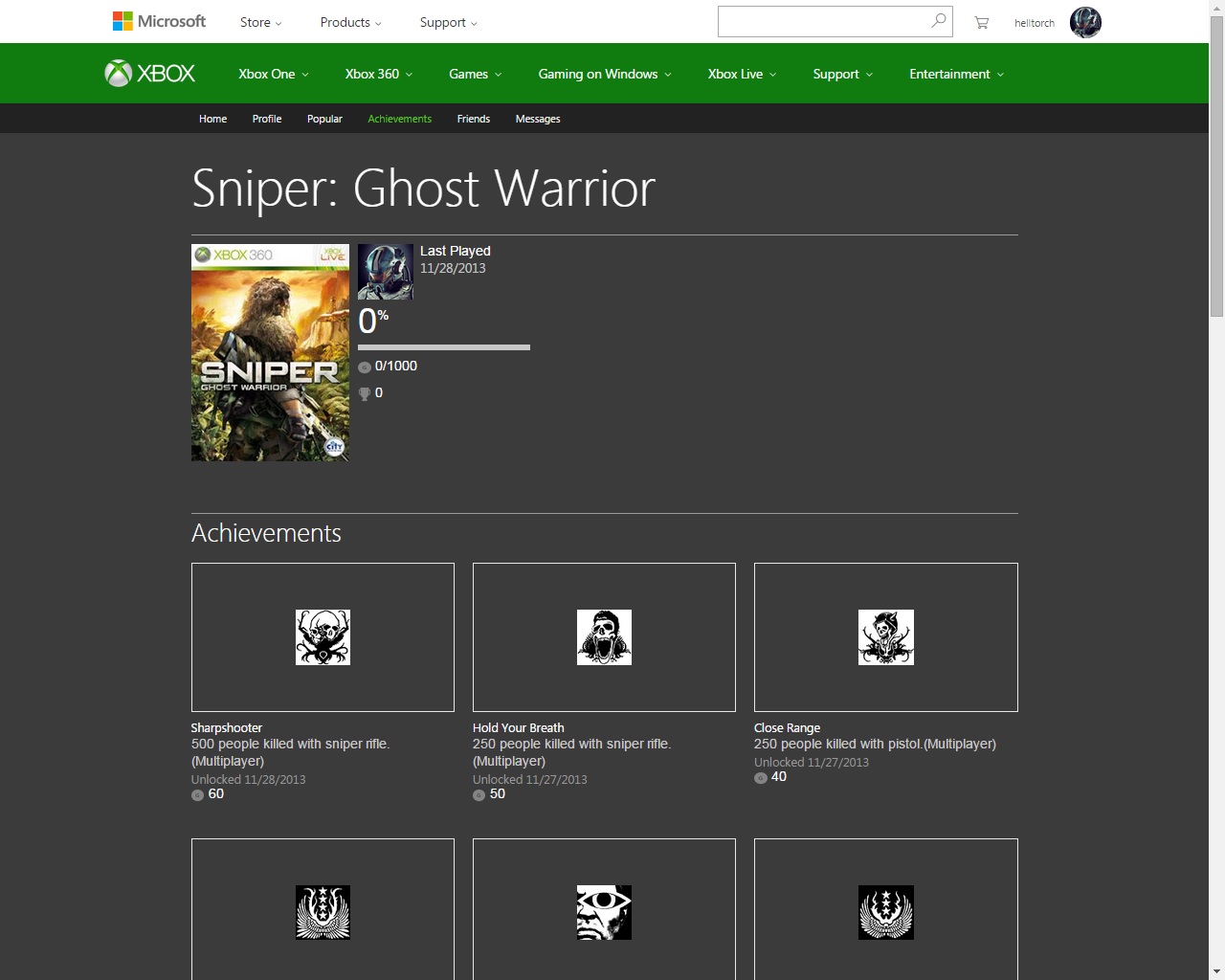Open the Games menu
The height and width of the screenshot is (980, 1225).
(476, 74)
